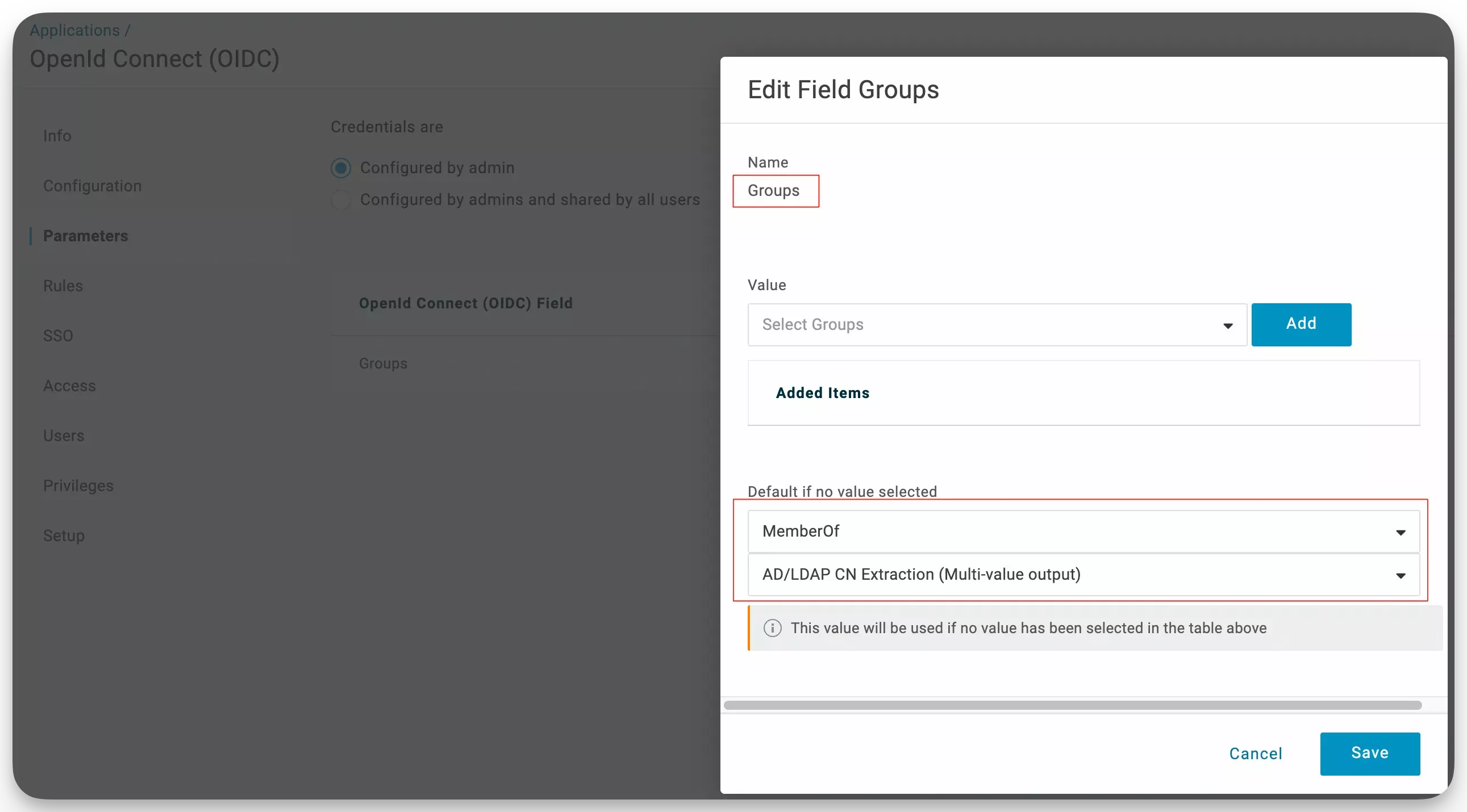The image size is (1467, 812).
Task: Click the Applications breadcrumb link
Action: [74, 30]
